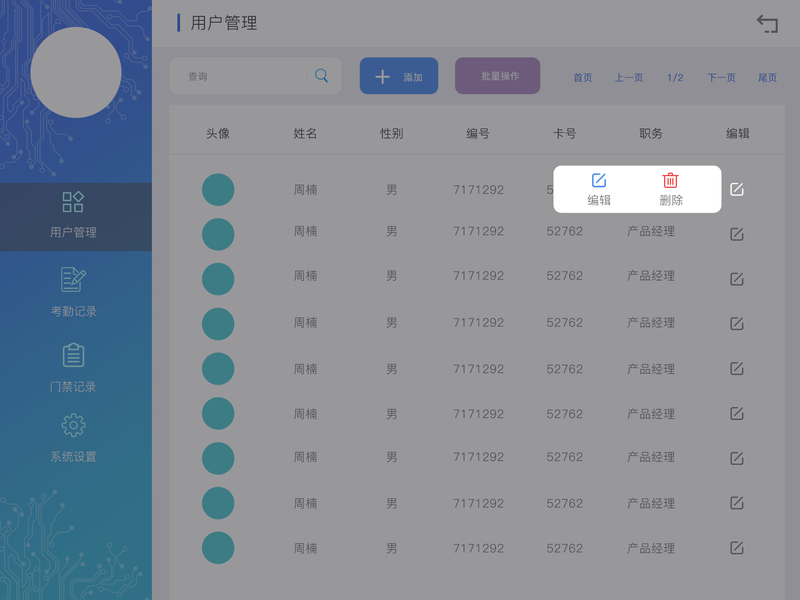
Task: Go to 尾页 in the pagination
Action: click(767, 78)
